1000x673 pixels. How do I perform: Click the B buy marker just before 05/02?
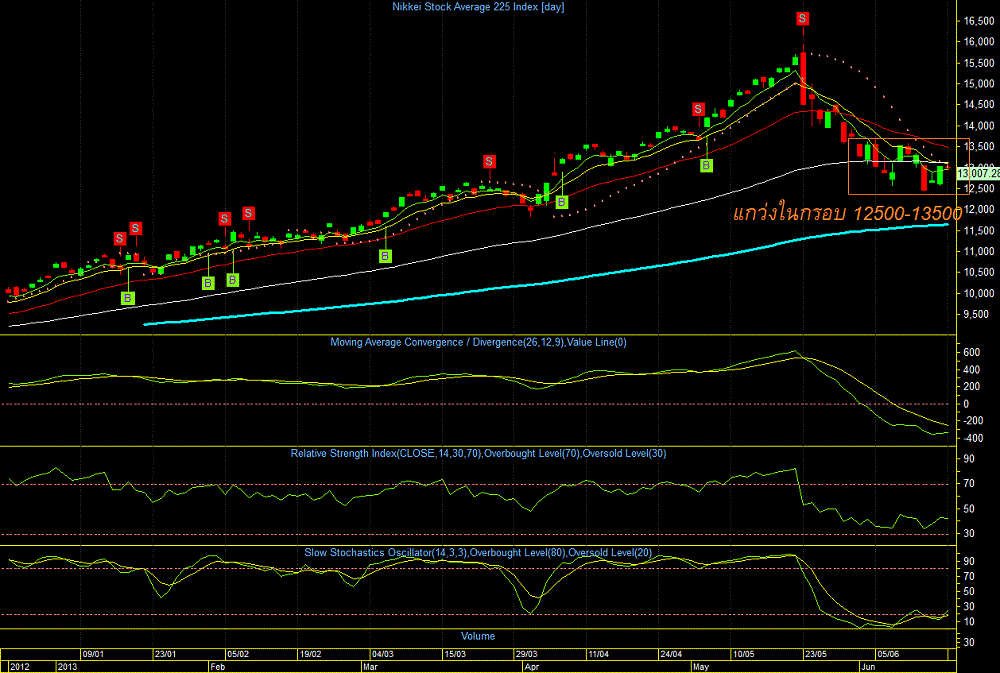tap(209, 283)
